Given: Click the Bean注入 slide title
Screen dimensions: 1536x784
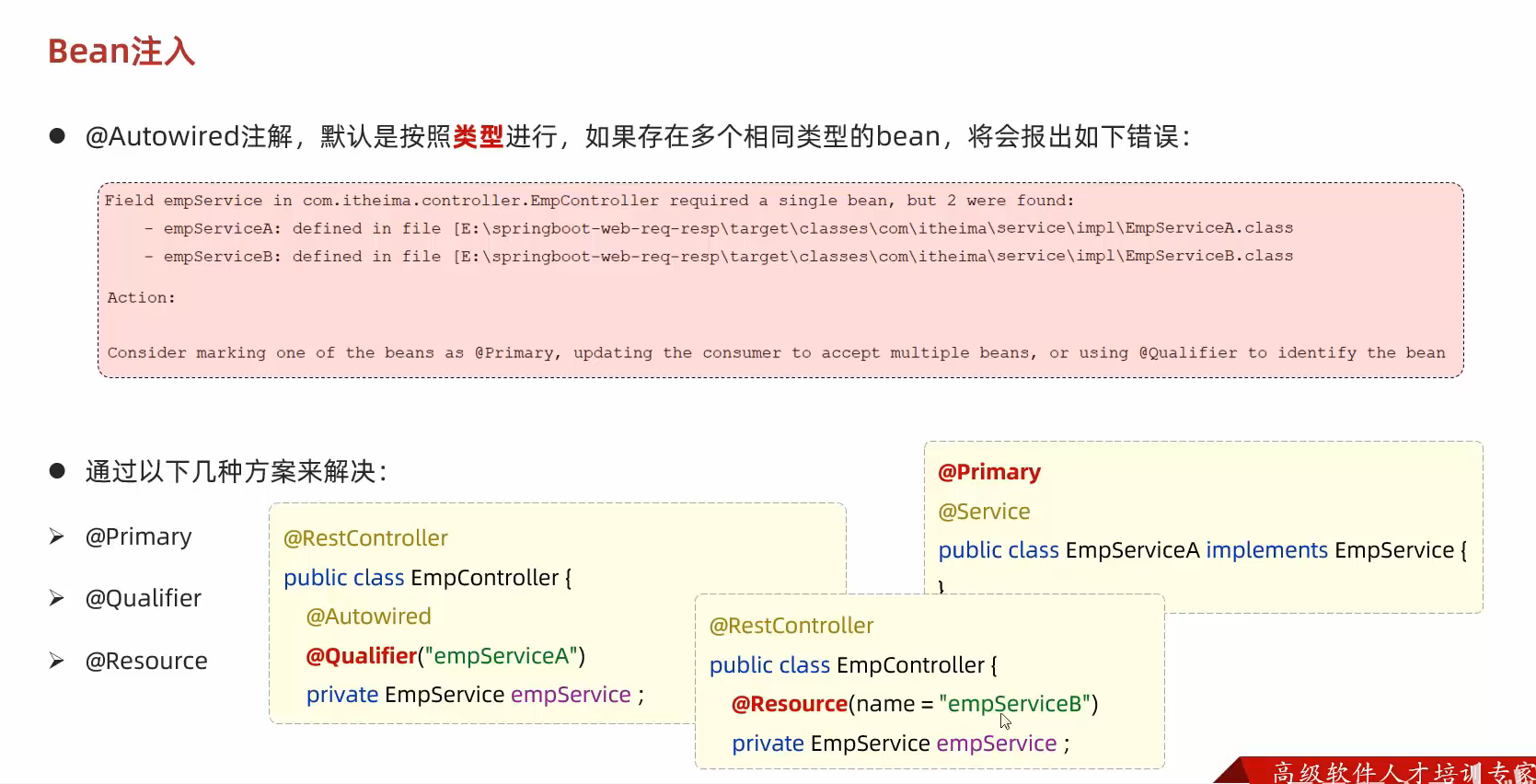Looking at the screenshot, I should click(121, 52).
